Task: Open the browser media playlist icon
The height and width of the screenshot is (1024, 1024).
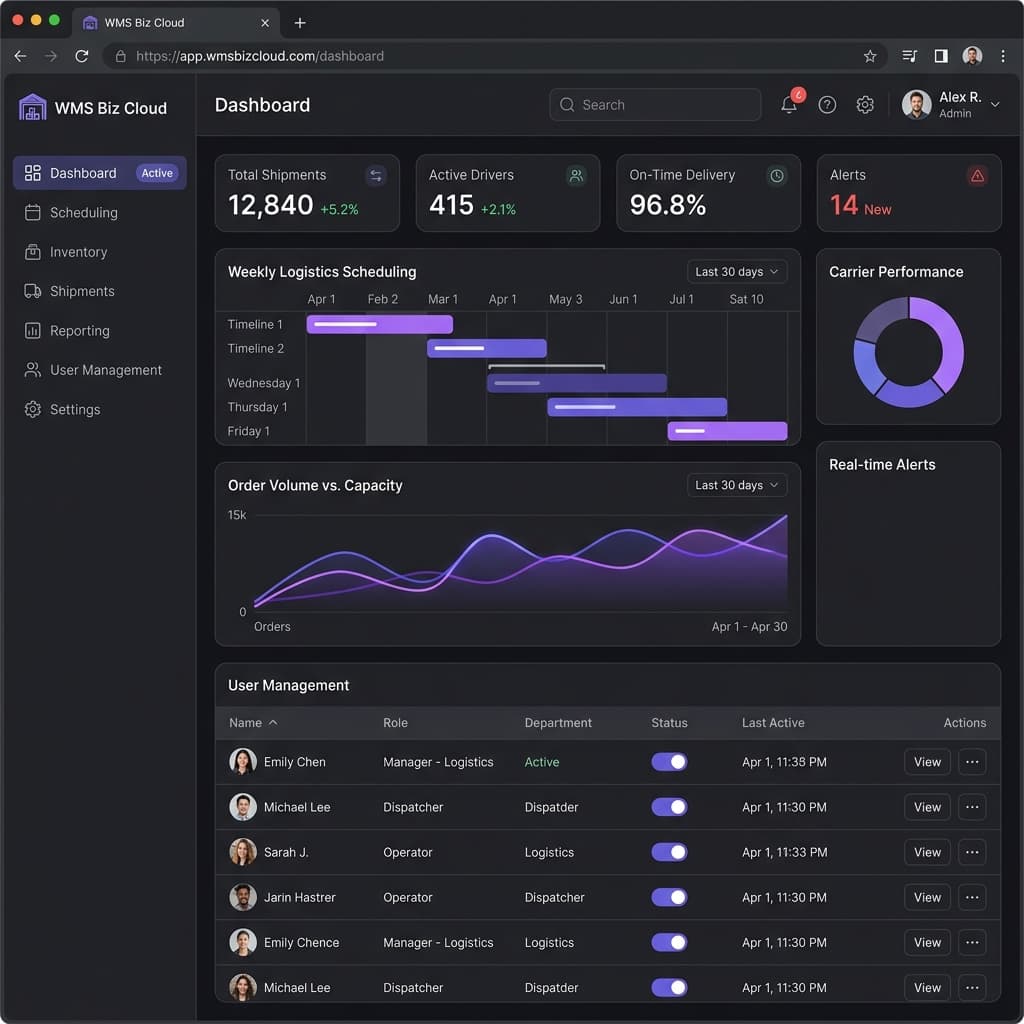Action: tap(909, 56)
